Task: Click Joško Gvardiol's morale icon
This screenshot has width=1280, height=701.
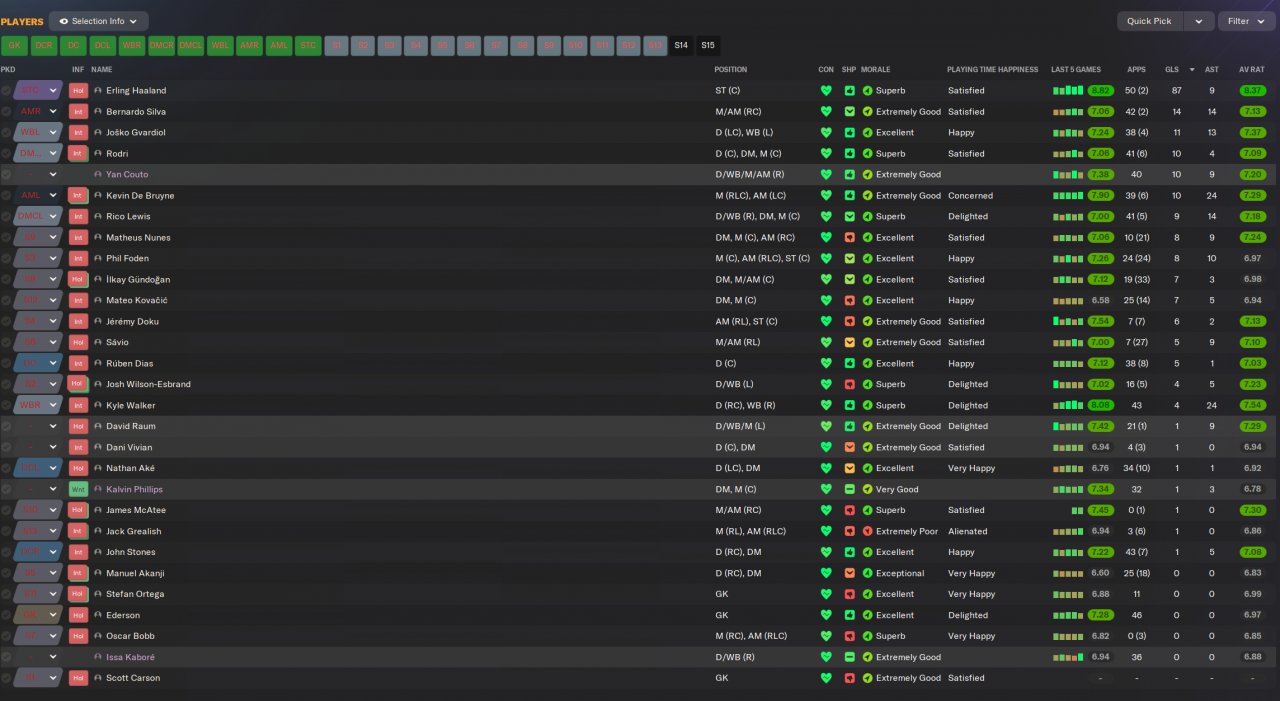Action: (868, 133)
